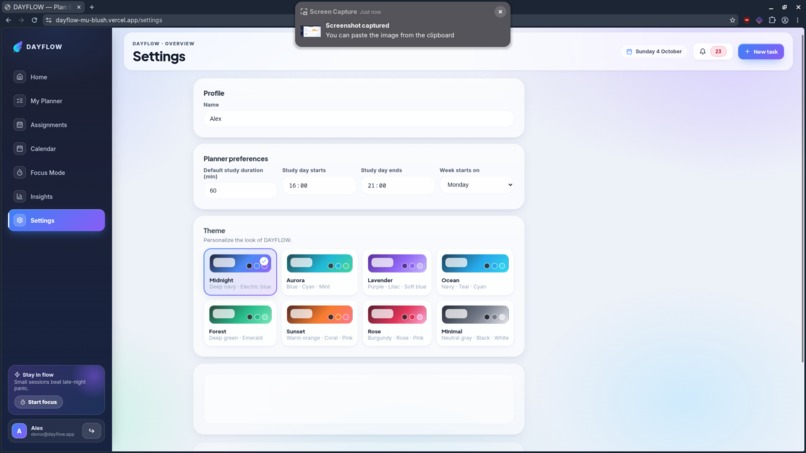Viewport: 806px width, 453px height.
Task: Open a new browser tab
Action: click(x=91, y=7)
